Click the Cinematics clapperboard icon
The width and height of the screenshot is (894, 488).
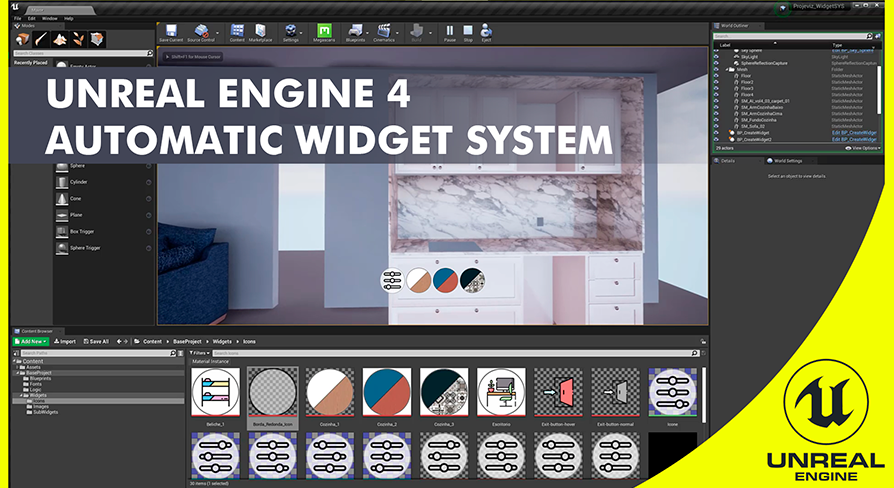(x=384, y=32)
